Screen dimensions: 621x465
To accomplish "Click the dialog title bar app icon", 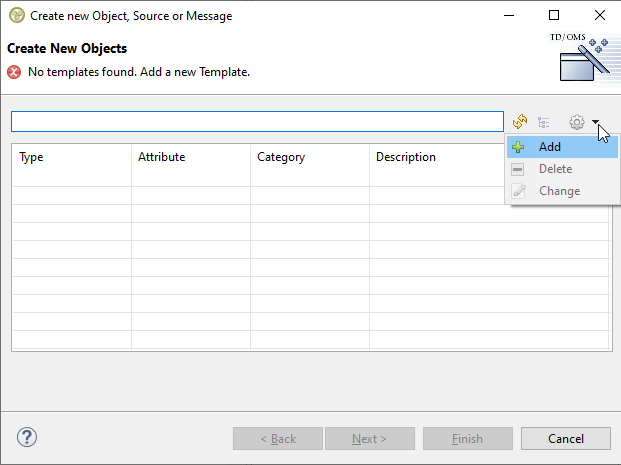I will click(16, 16).
